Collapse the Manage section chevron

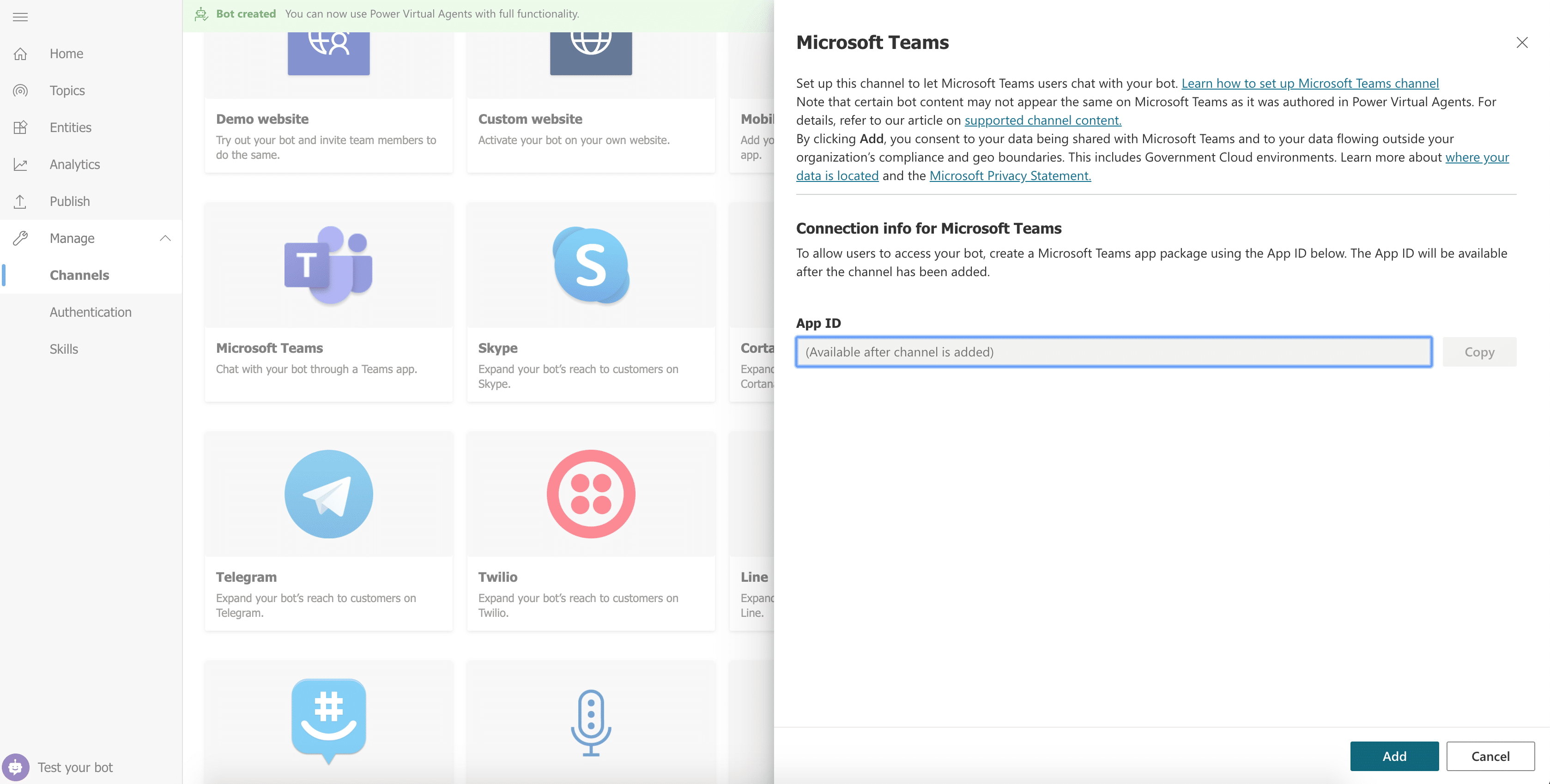pos(165,238)
